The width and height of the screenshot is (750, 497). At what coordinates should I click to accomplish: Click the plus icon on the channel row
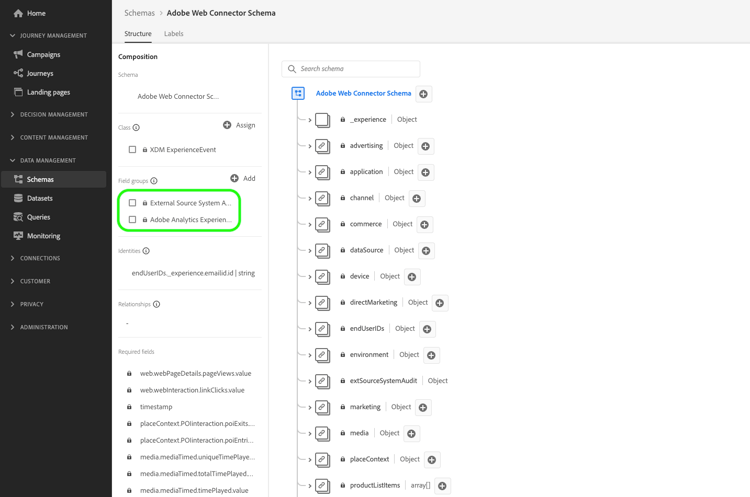click(x=417, y=198)
